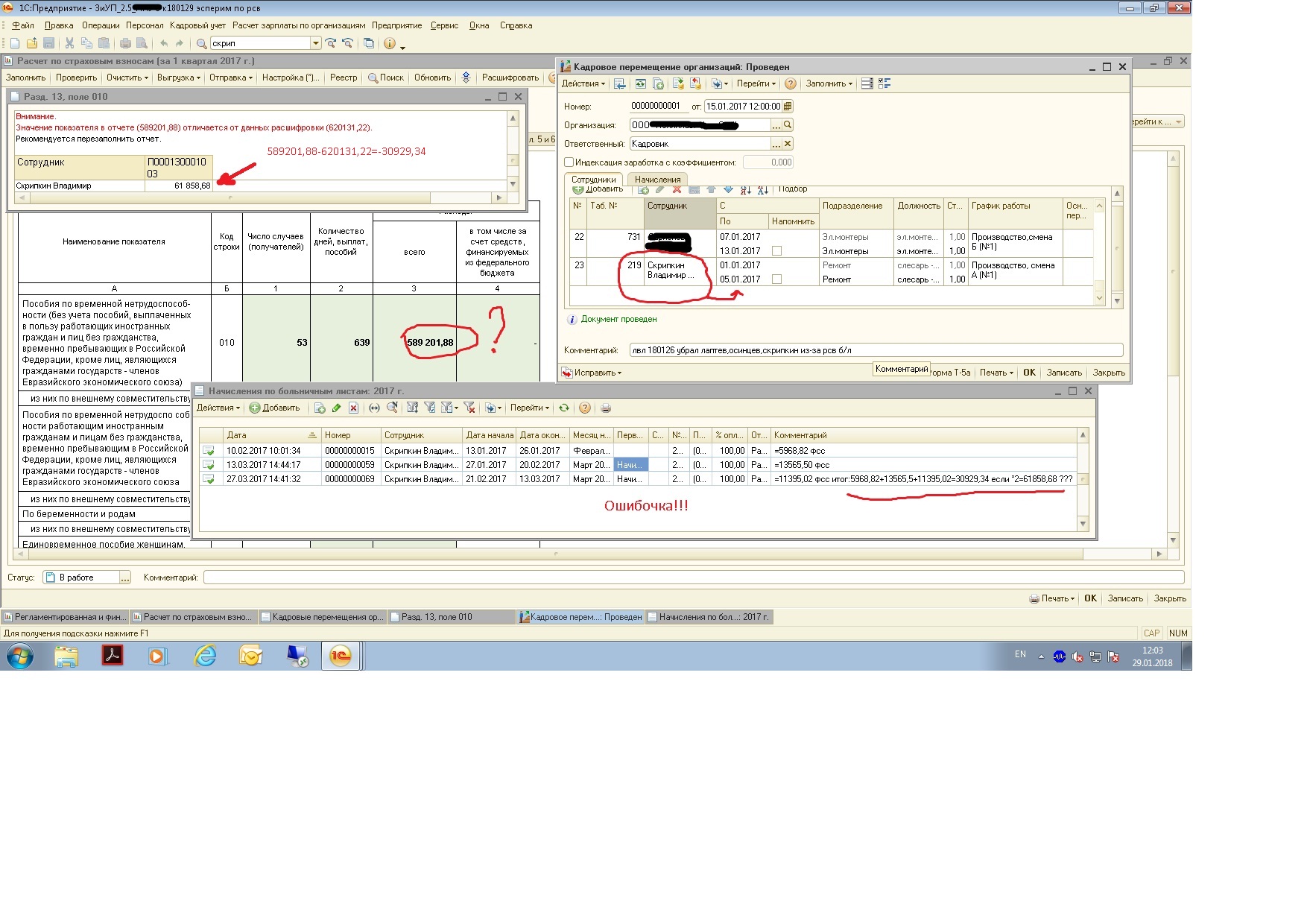Screen dimensions: 1307x924
Task: Open Очистить dropdown in report toolbar
Action: tap(127, 77)
